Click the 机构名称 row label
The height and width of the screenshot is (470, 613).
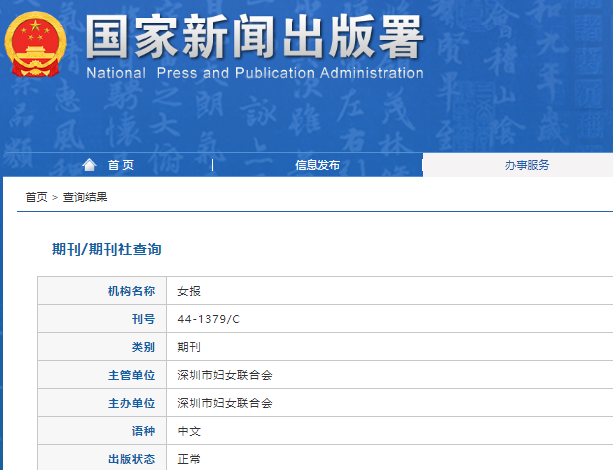click(x=131, y=291)
